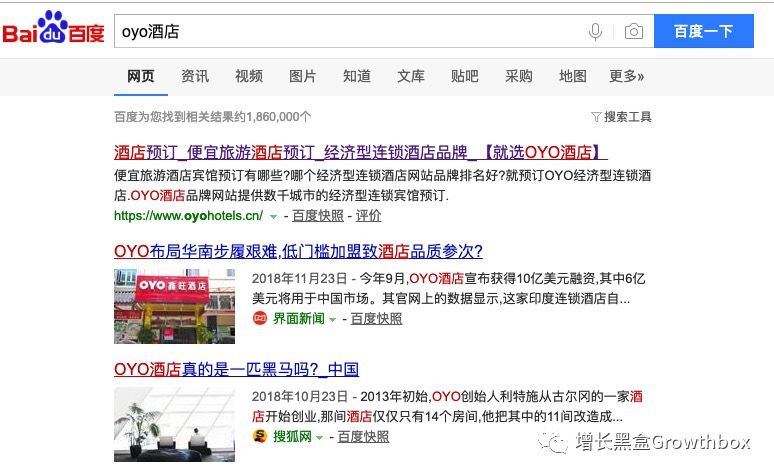
Task: Switch to the 网页 tab
Action: [141, 76]
